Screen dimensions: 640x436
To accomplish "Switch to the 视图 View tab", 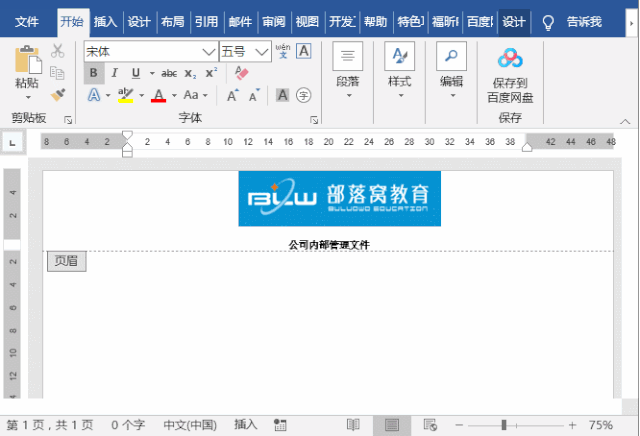I will pos(307,22).
